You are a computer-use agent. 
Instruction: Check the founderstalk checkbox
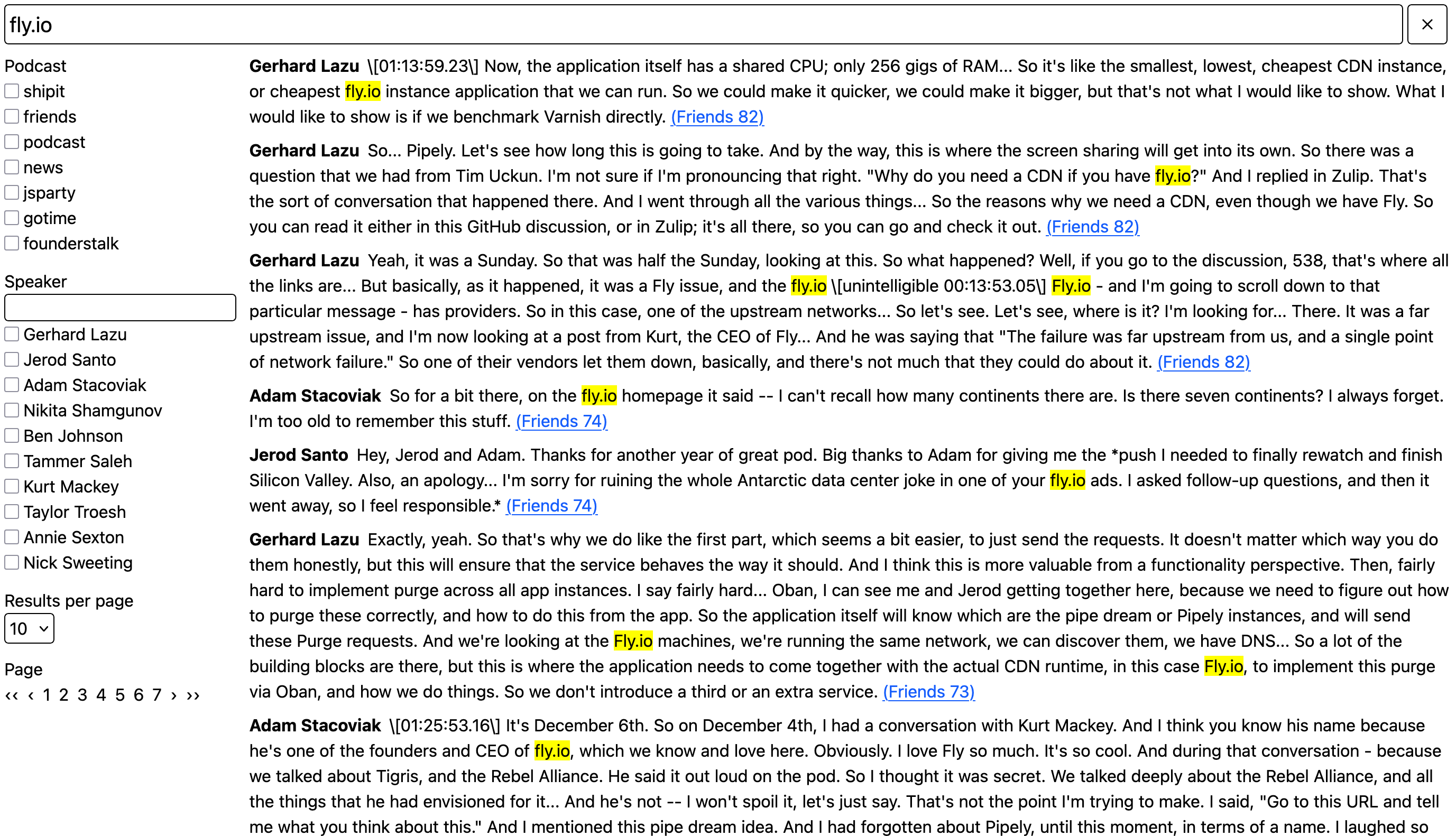coord(12,244)
